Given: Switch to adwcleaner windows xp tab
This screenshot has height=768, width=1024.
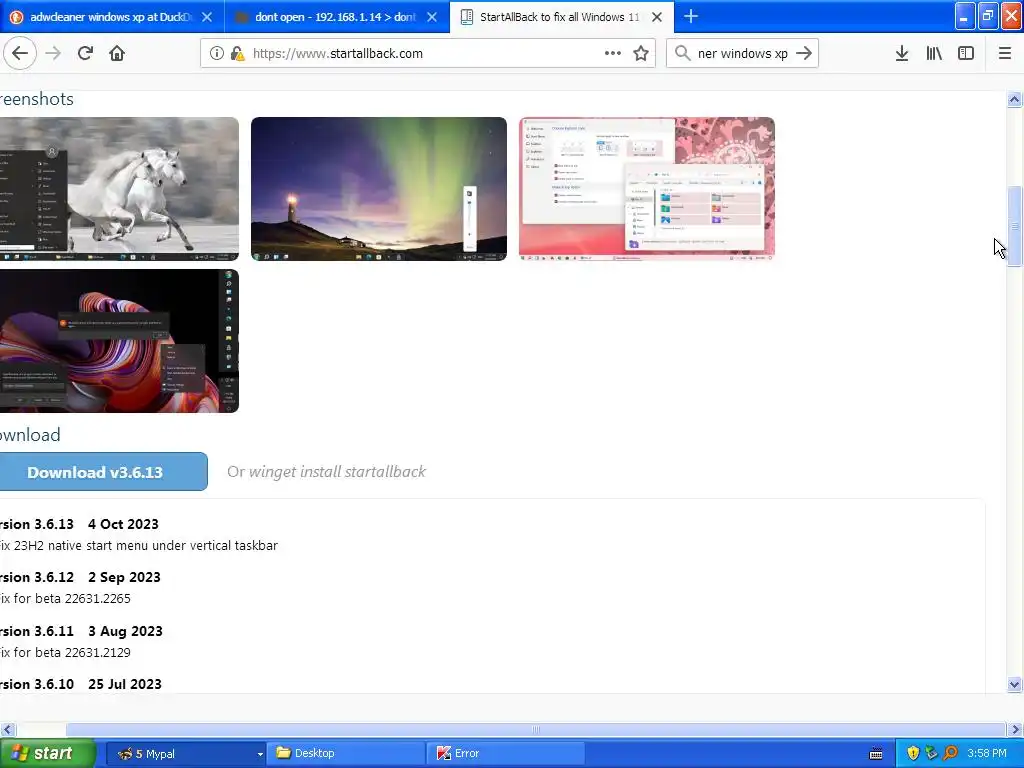Looking at the screenshot, I should pyautogui.click(x=112, y=17).
